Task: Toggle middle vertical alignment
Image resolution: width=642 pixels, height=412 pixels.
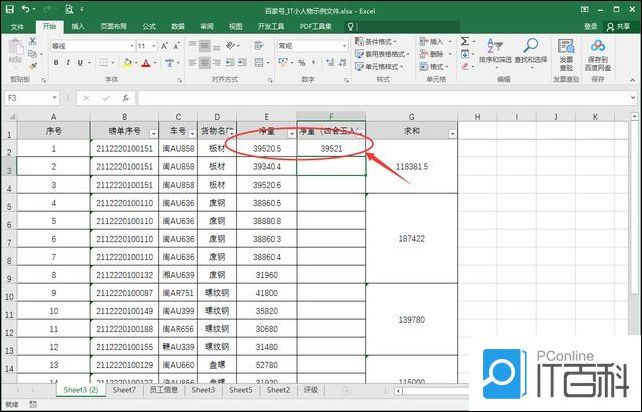Action: [204, 45]
